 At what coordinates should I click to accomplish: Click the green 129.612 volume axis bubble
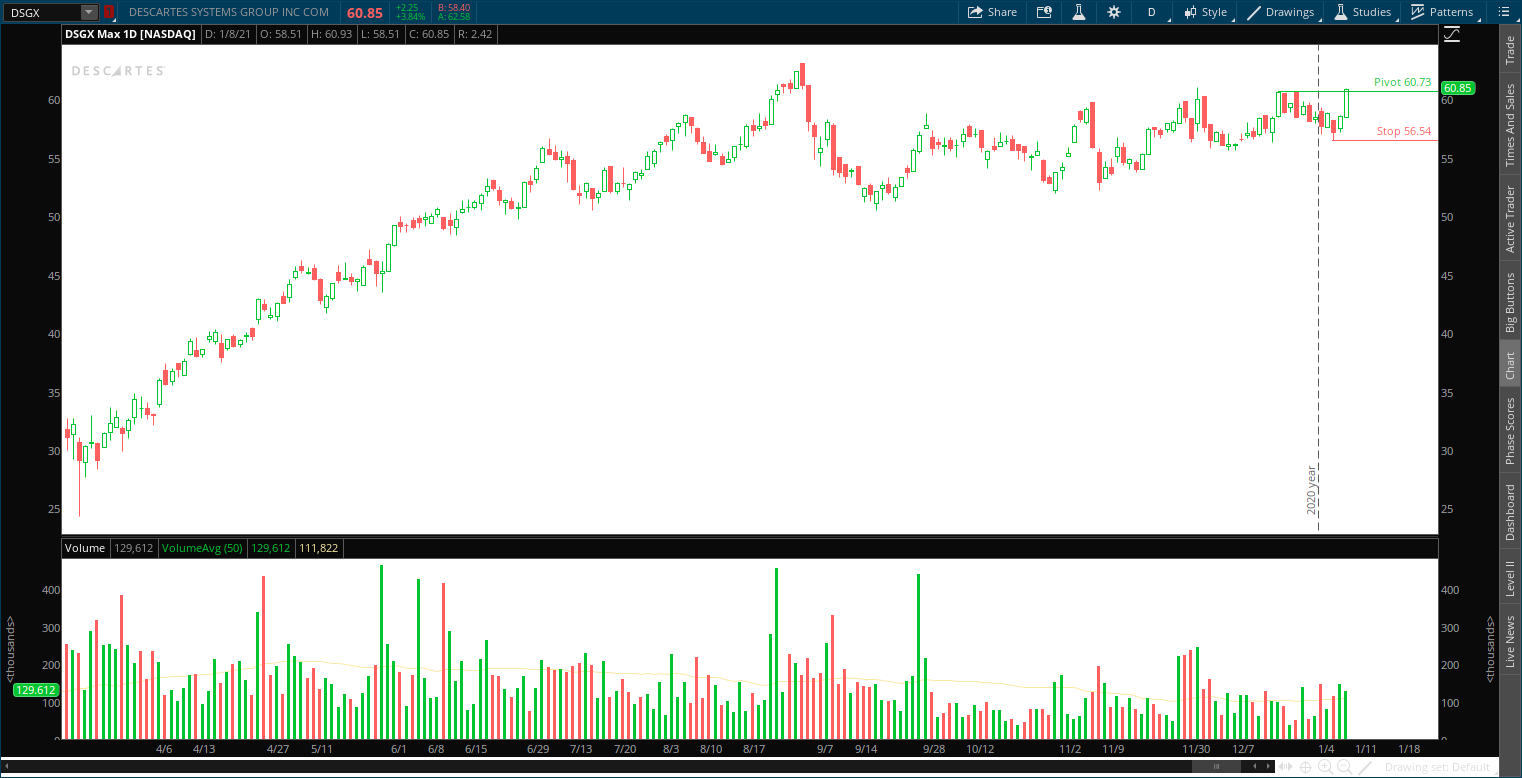(35, 690)
